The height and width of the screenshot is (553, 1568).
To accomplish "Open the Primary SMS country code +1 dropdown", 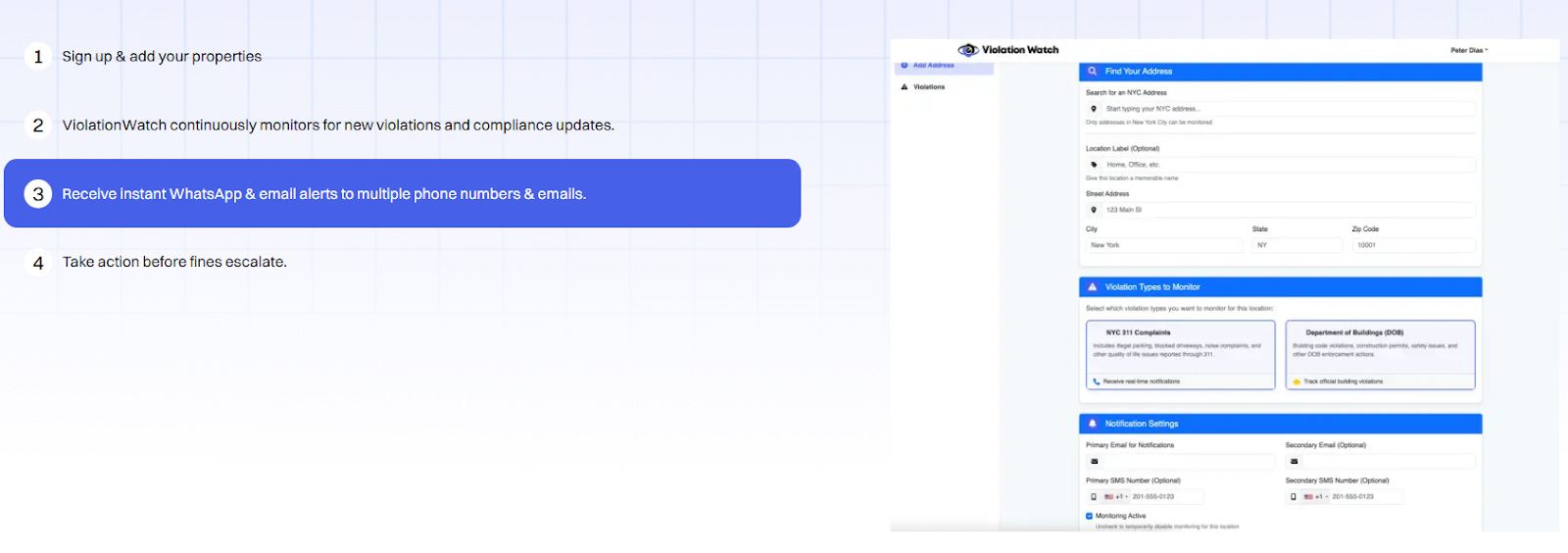I will click(1115, 497).
